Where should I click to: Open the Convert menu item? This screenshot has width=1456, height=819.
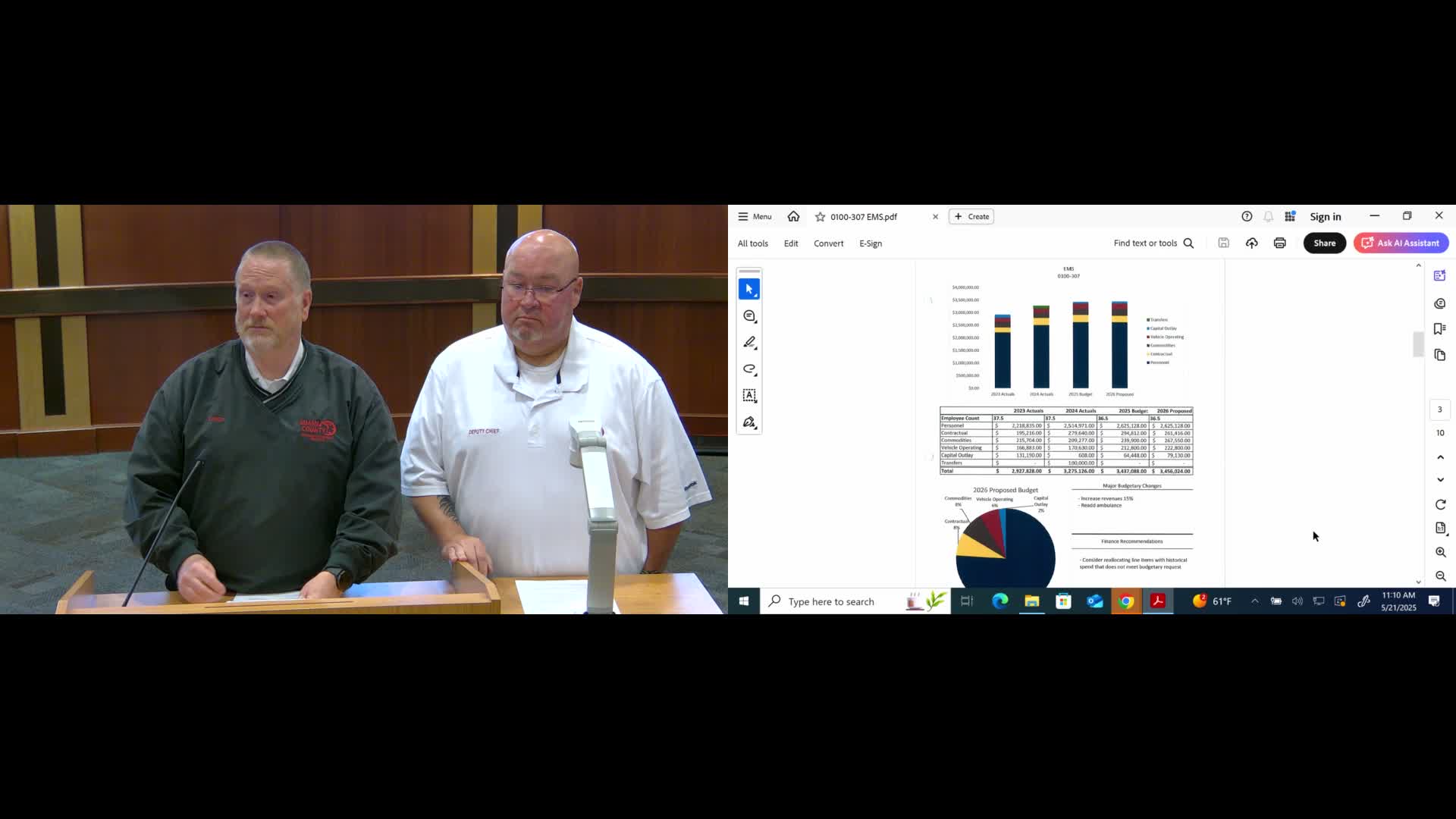click(828, 243)
